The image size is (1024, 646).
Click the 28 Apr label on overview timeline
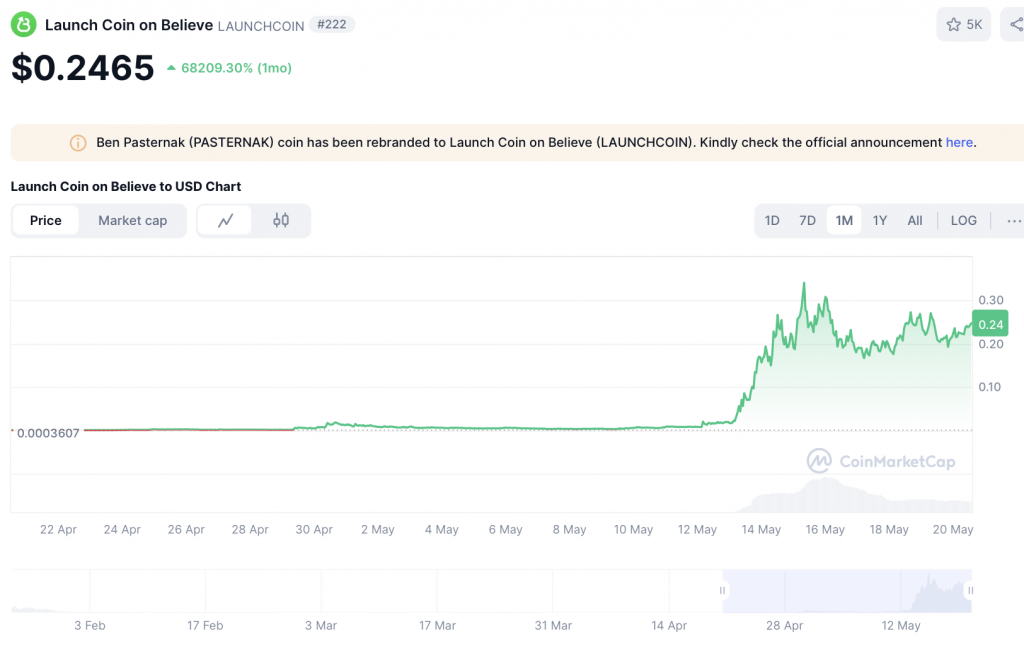pyautogui.click(x=784, y=625)
